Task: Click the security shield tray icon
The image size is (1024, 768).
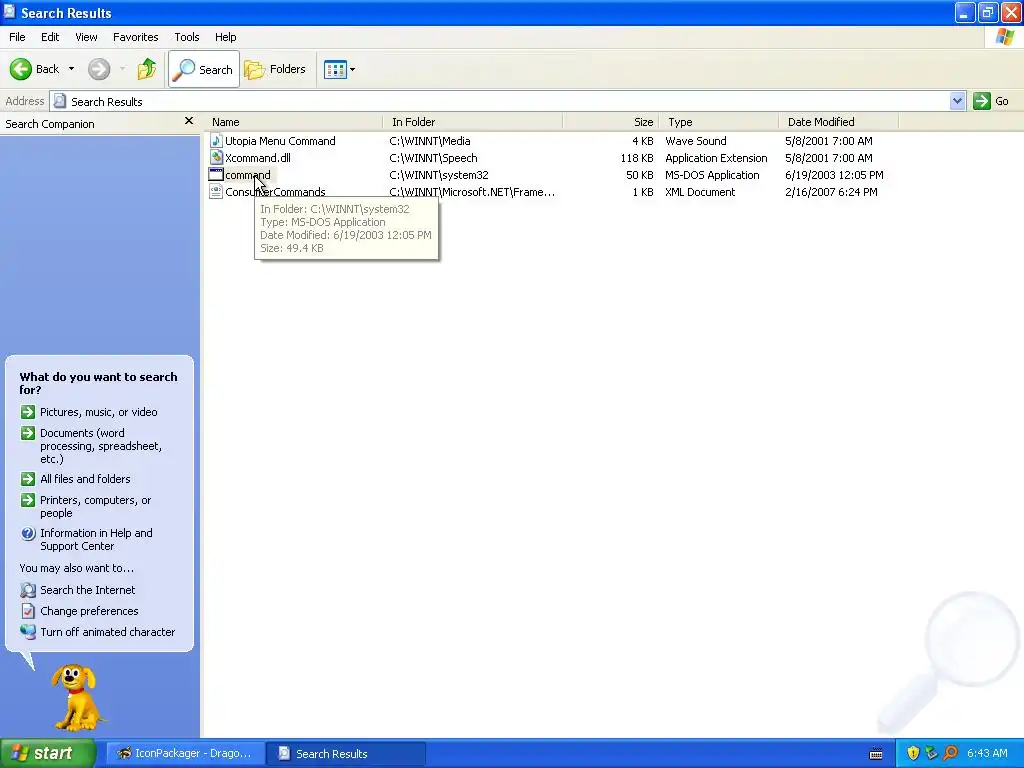Action: click(x=913, y=753)
